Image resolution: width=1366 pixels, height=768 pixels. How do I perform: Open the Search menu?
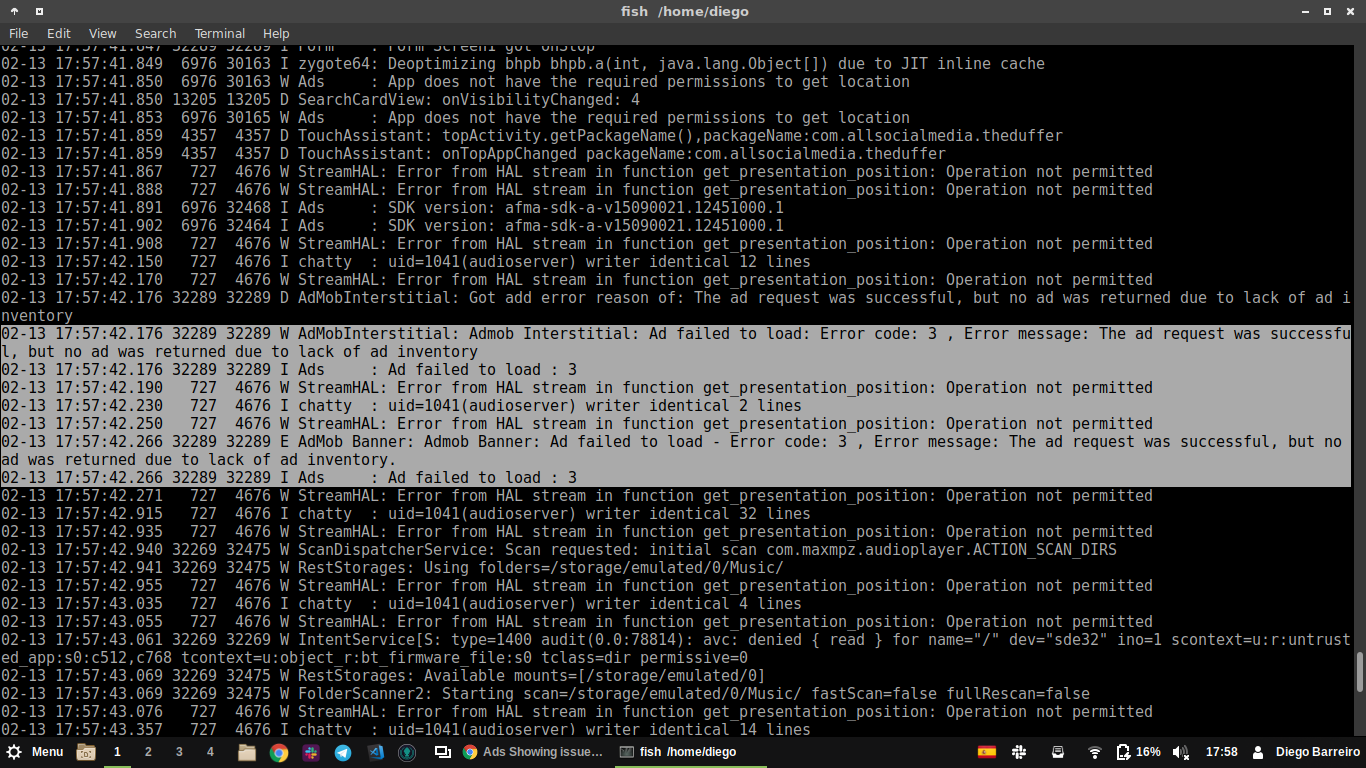(x=155, y=33)
